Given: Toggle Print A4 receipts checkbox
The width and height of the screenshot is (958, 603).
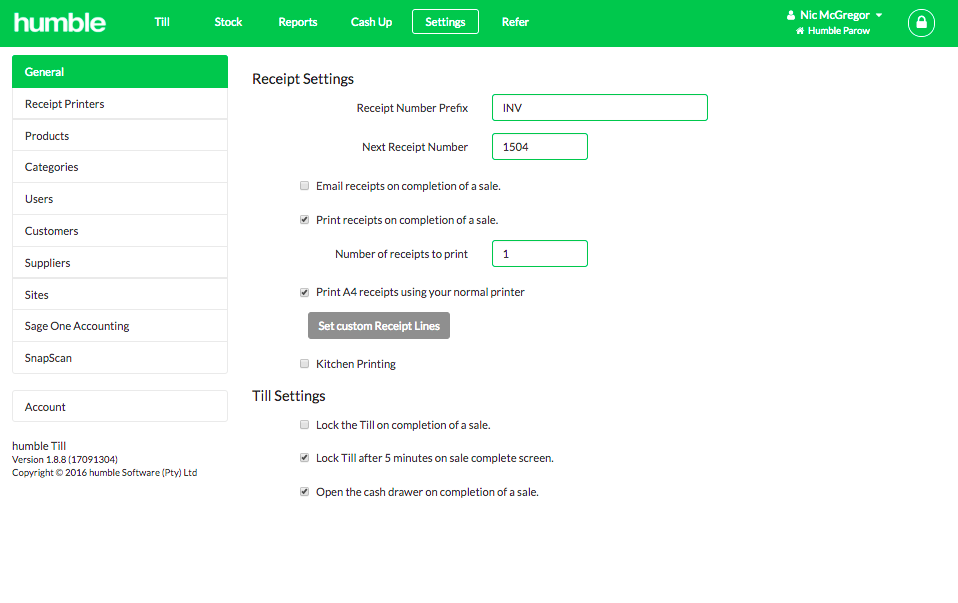Looking at the screenshot, I should point(304,293).
